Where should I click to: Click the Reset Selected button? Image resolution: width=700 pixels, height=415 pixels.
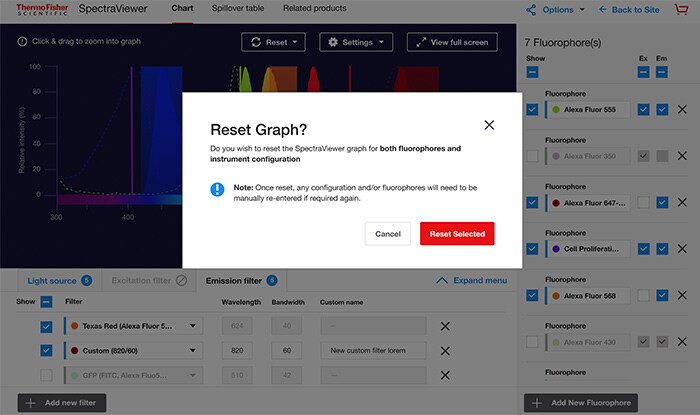pos(457,233)
